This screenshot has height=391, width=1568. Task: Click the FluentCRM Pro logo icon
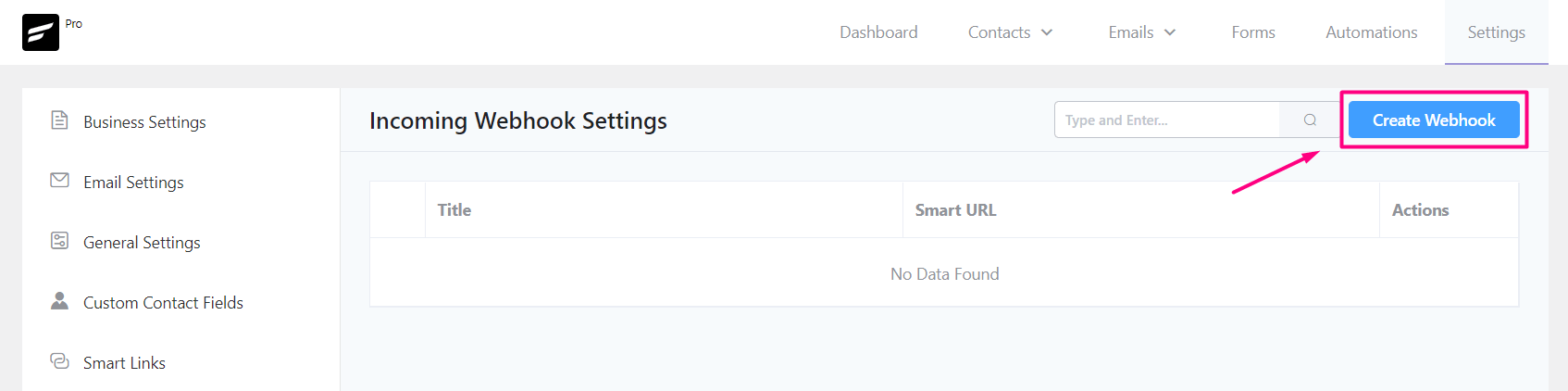point(41,32)
